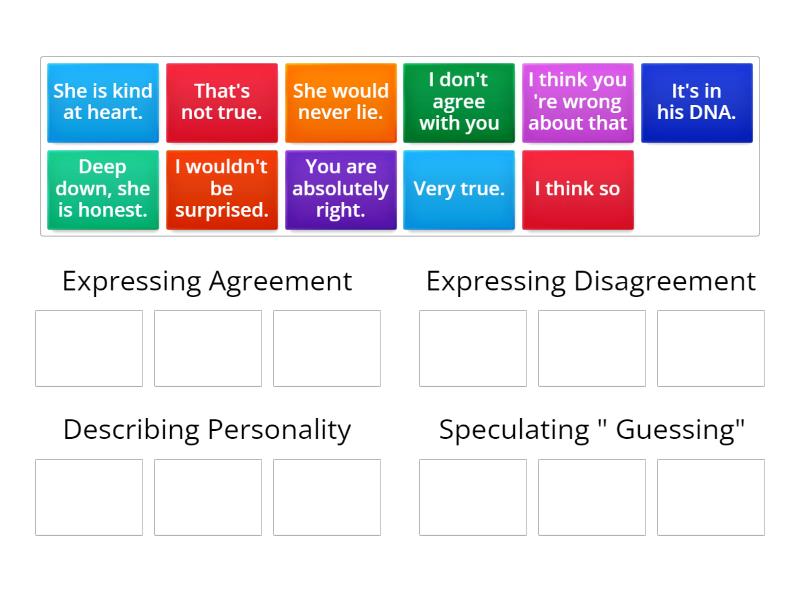Viewport: 800px width, 600px height.
Task: Click the first empty box under Speculating Guessing
Action: tap(472, 496)
